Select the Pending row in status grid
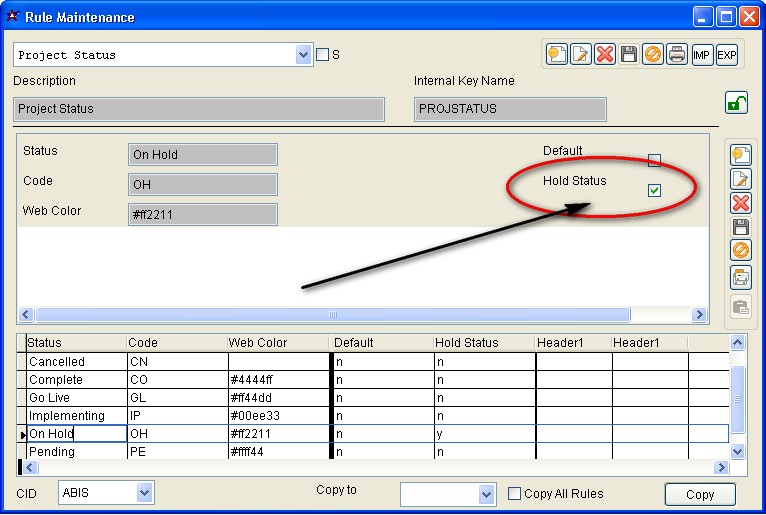The width and height of the screenshot is (766, 515). coord(372,451)
